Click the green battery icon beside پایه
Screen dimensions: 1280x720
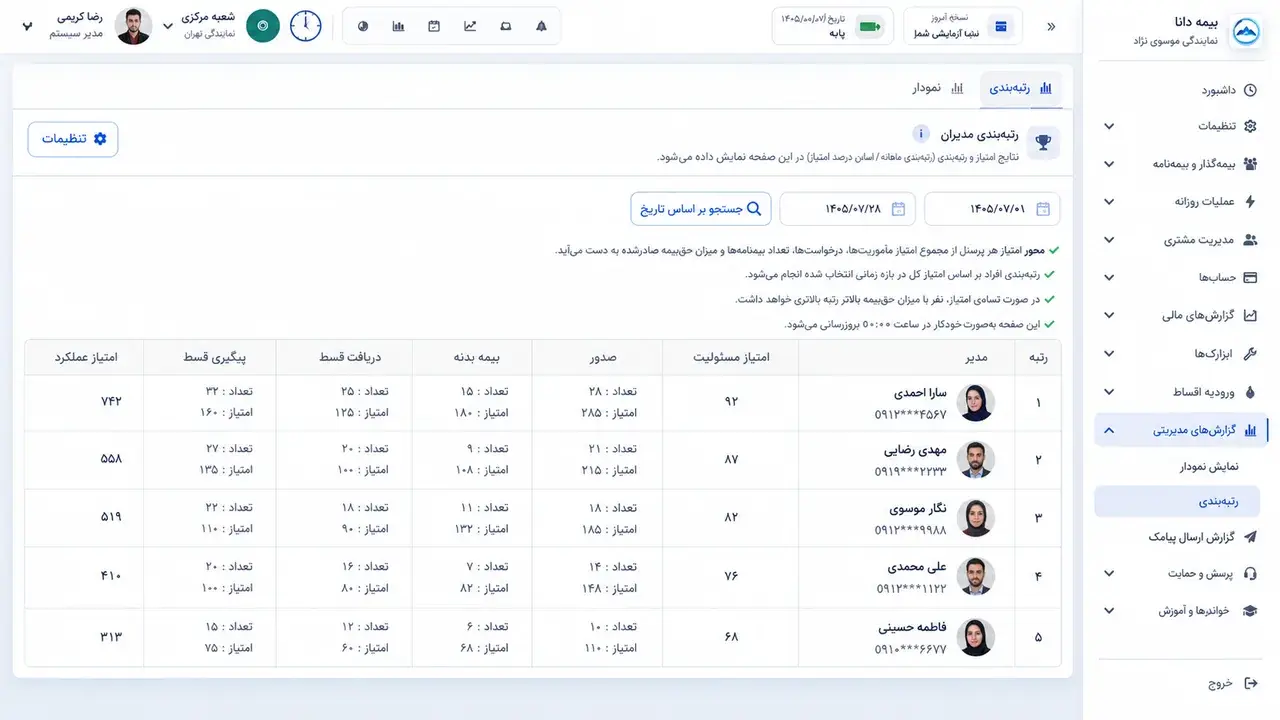(x=869, y=27)
